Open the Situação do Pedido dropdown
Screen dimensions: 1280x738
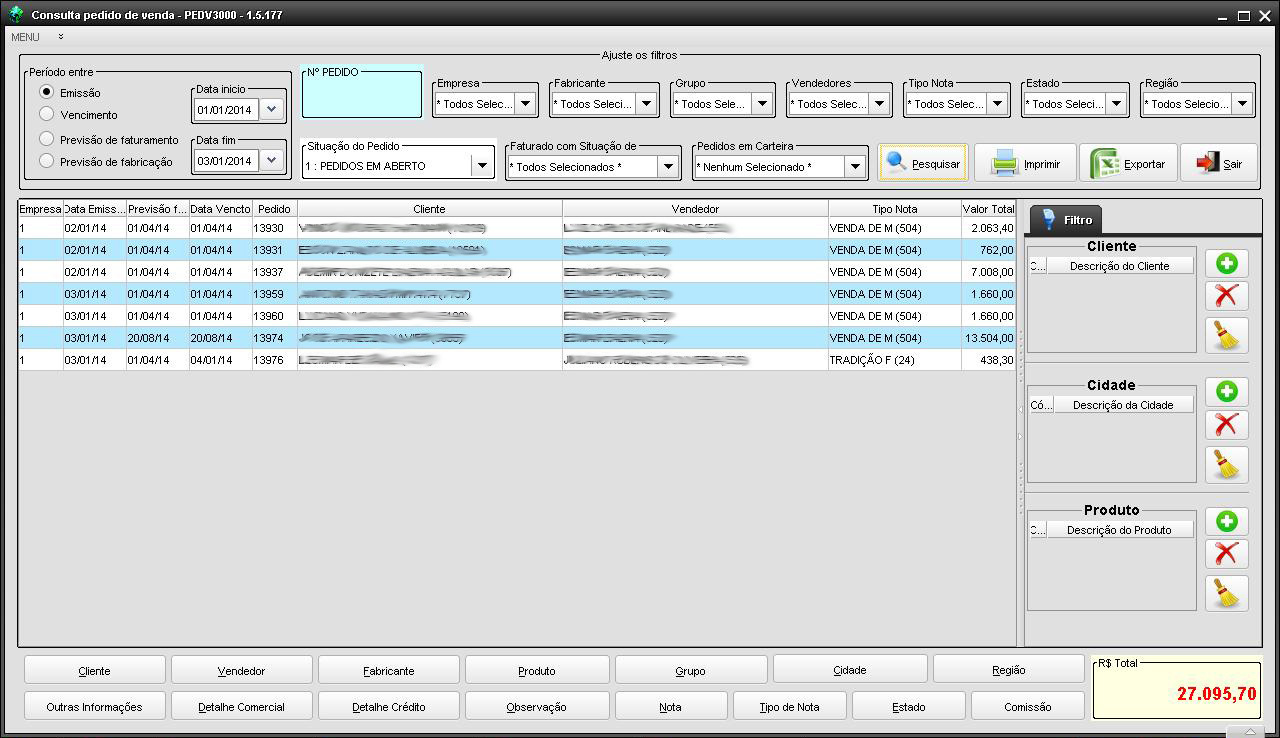tap(482, 166)
